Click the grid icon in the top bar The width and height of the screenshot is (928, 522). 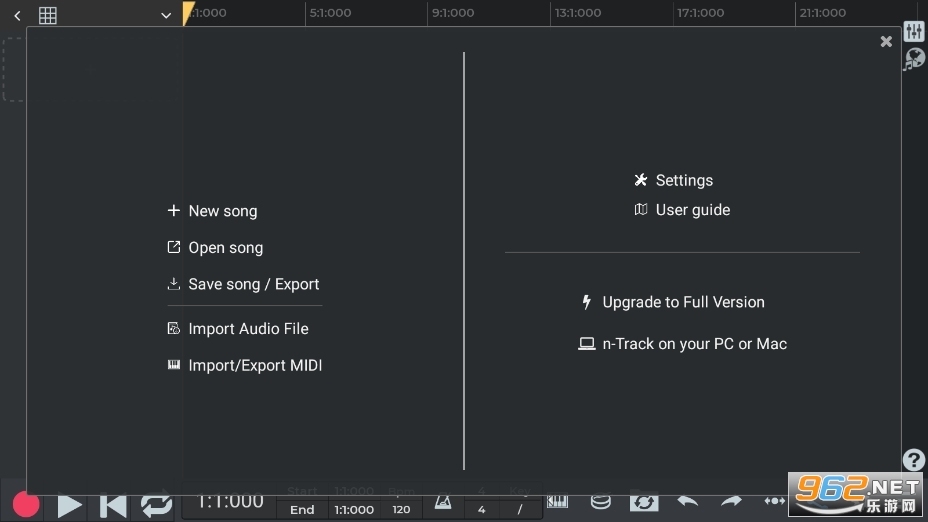point(48,15)
